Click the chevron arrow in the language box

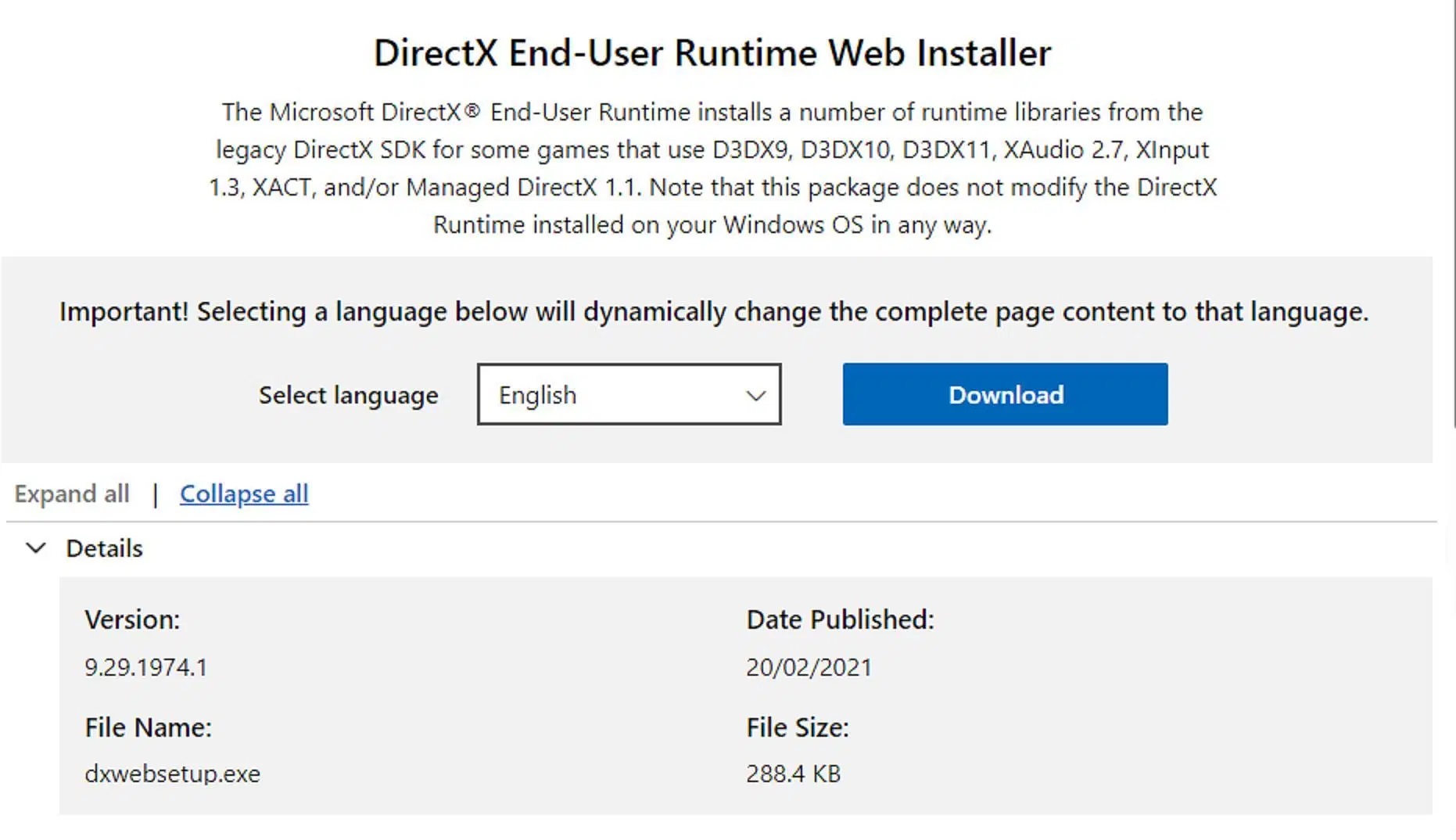[x=755, y=395]
